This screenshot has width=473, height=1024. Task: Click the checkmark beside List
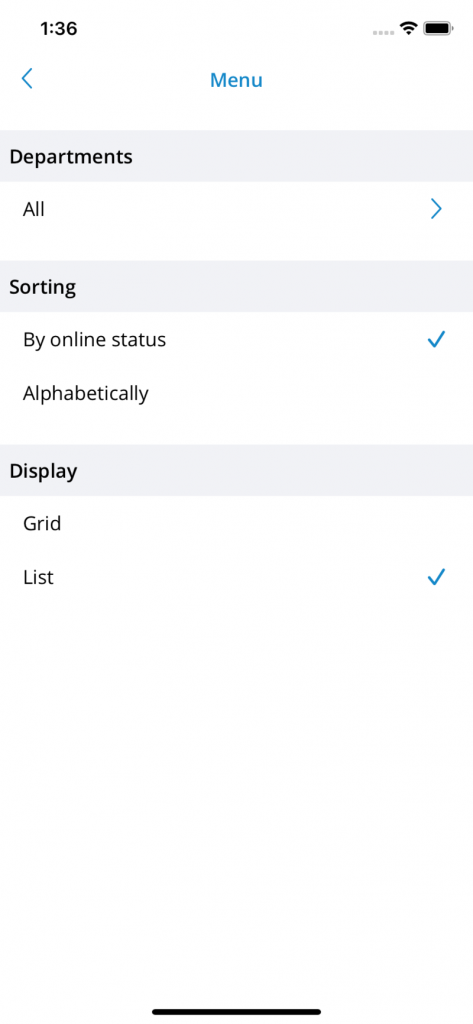(436, 577)
